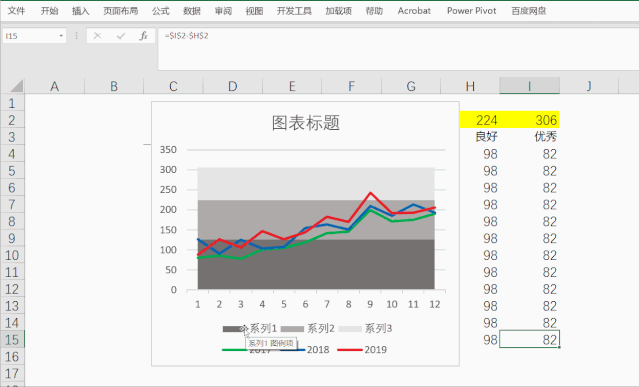The width and height of the screenshot is (639, 387).
Task: Select the 2018 blue legend entry
Action: [306, 350]
